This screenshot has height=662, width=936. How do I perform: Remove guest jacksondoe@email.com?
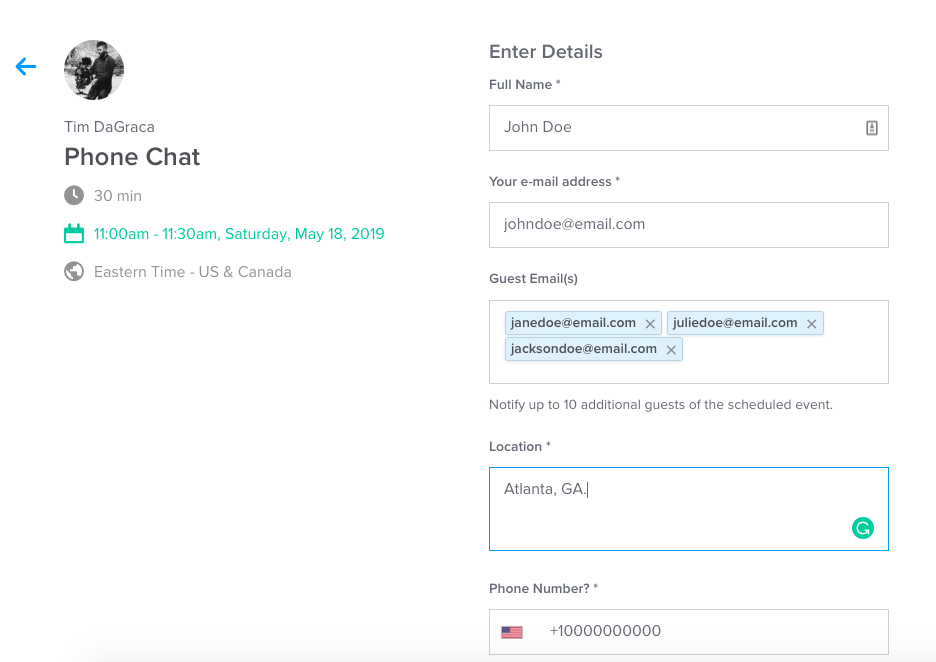[x=671, y=350]
